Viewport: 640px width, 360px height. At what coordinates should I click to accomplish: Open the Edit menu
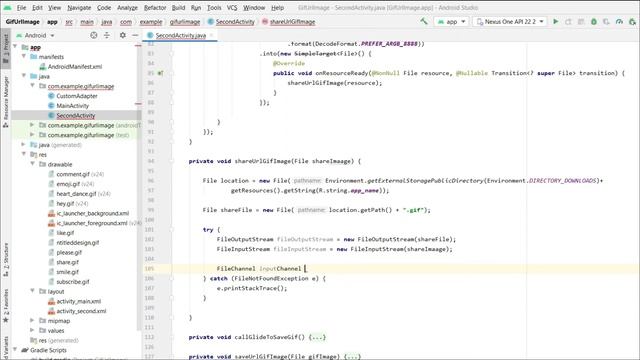[x=37, y=8]
